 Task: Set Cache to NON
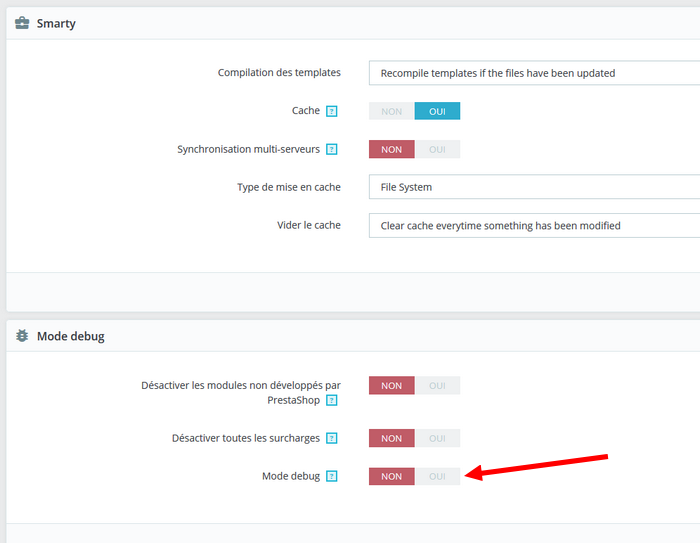[x=392, y=111]
